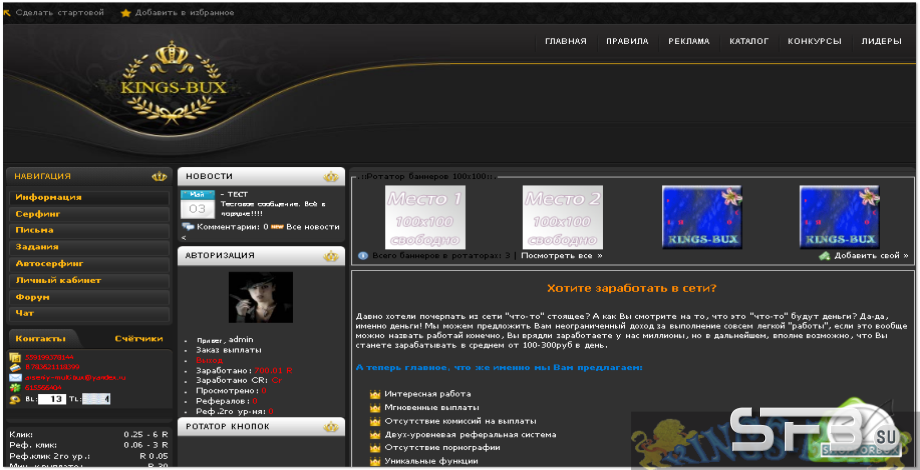Click the calendar date icon in news
Image resolution: width=920 pixels, height=470 pixels.
[x=197, y=204]
